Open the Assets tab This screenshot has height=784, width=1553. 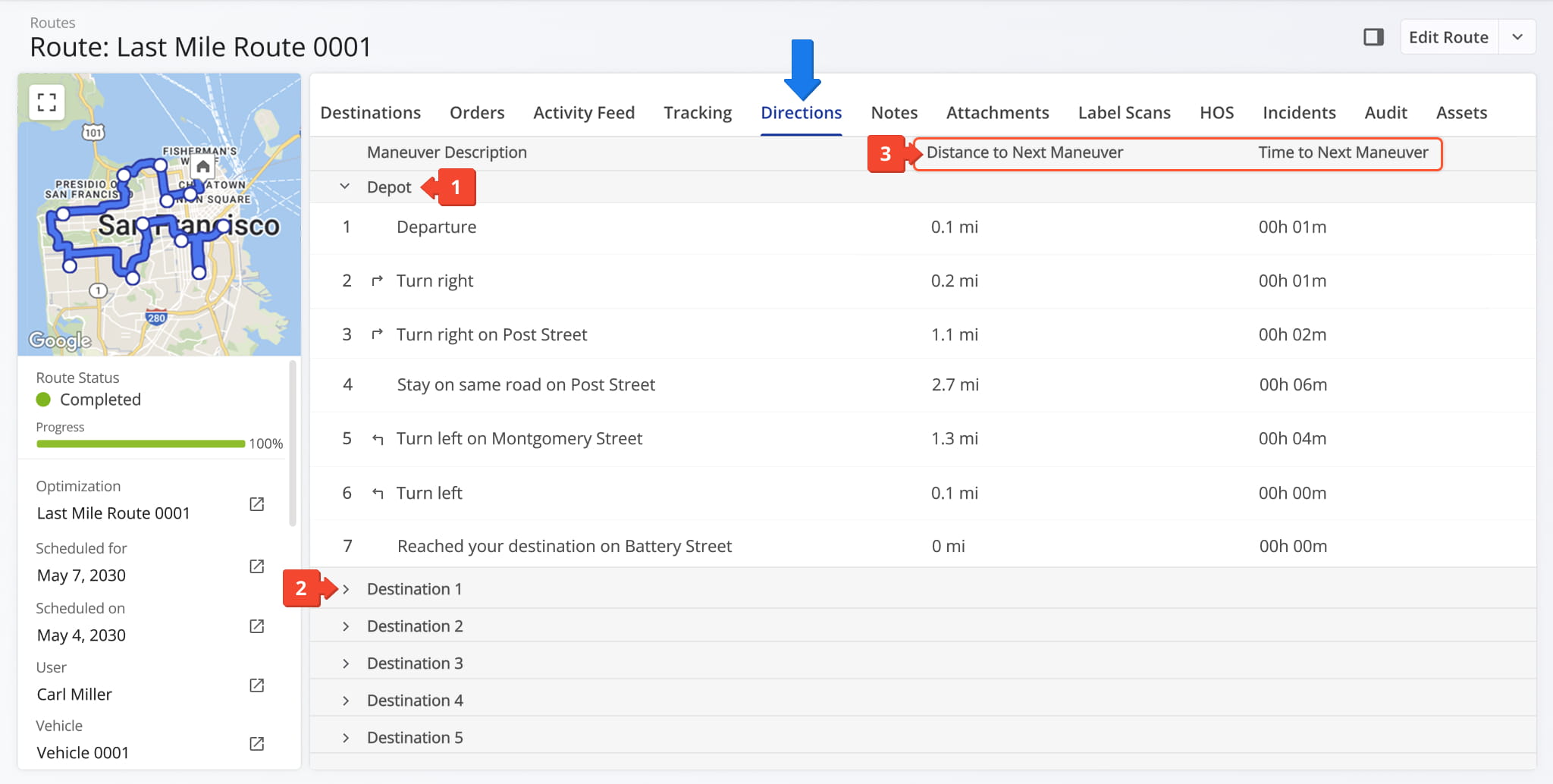point(1461,113)
